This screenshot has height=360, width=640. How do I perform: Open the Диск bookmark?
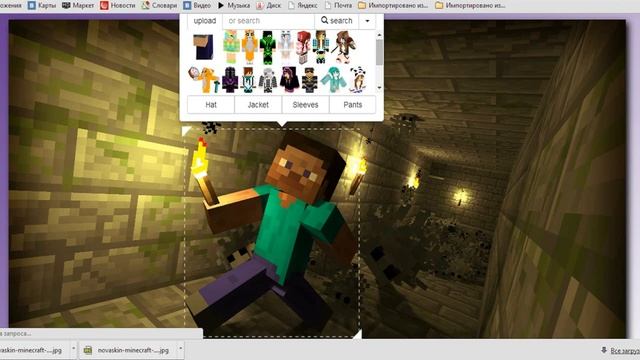tap(269, 5)
